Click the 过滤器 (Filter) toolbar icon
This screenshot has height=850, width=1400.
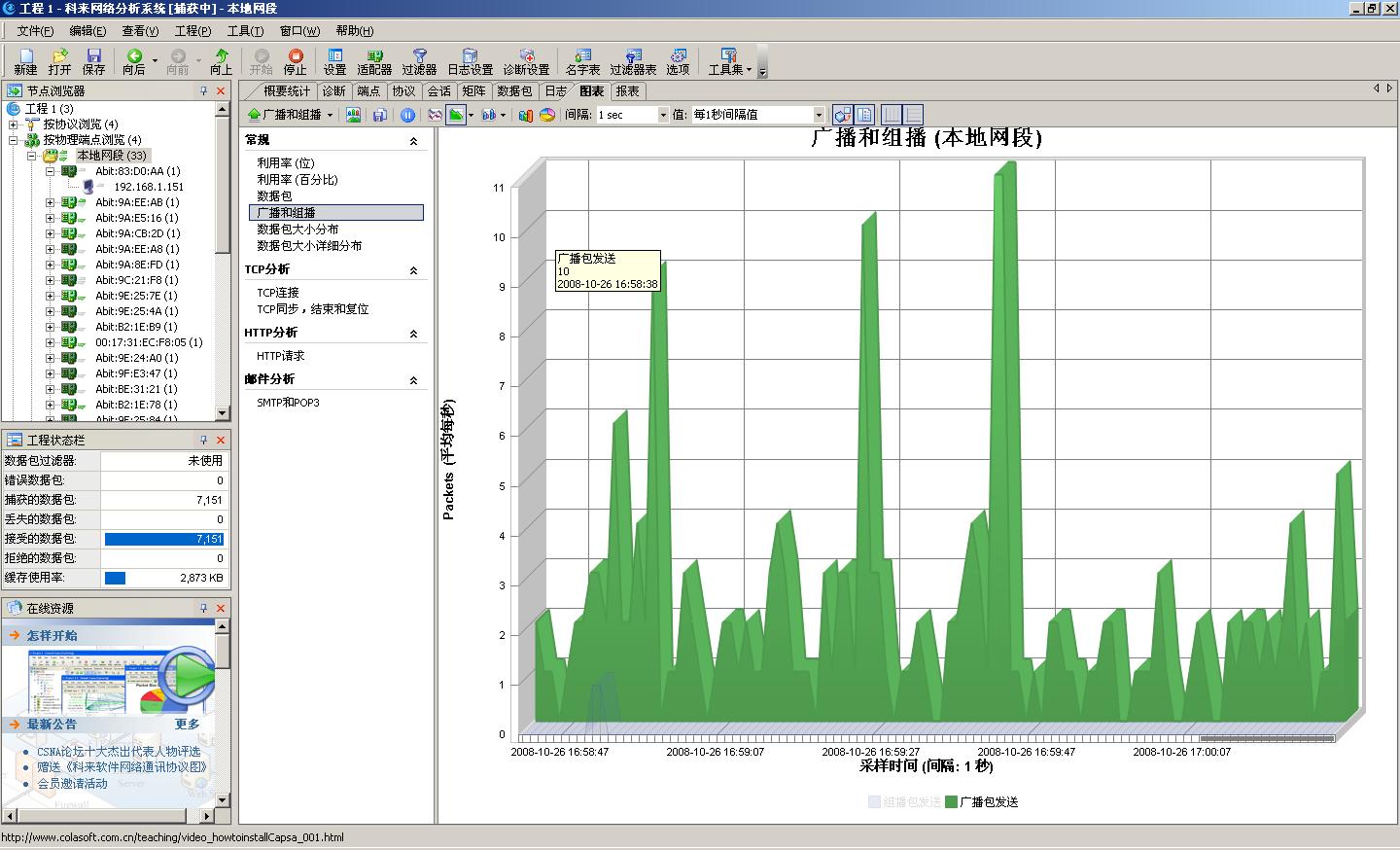(419, 62)
